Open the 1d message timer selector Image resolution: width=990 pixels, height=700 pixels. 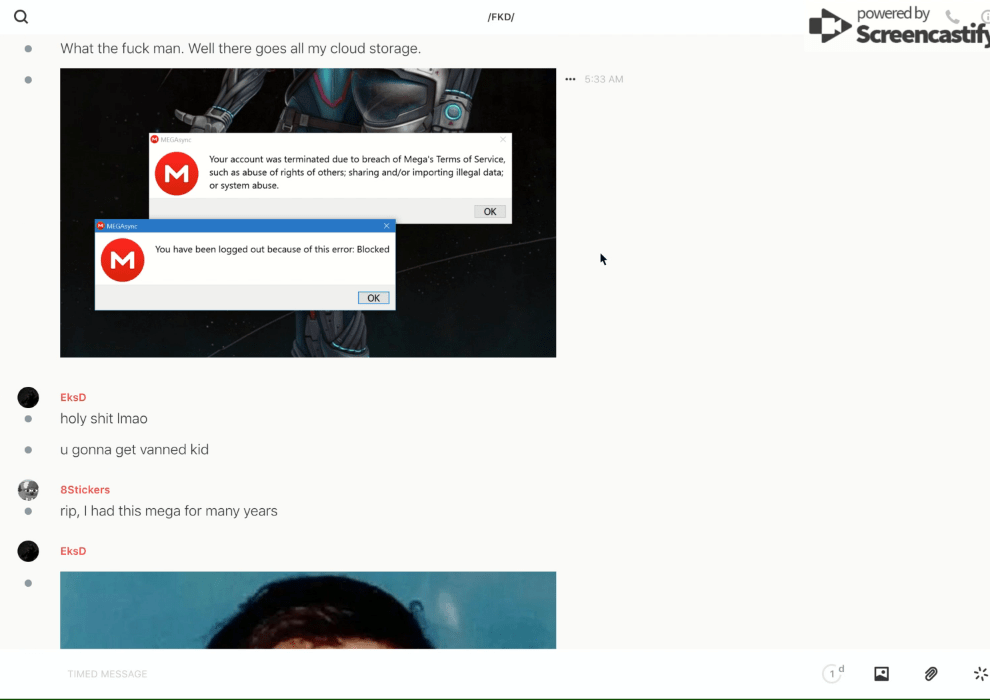point(833,674)
